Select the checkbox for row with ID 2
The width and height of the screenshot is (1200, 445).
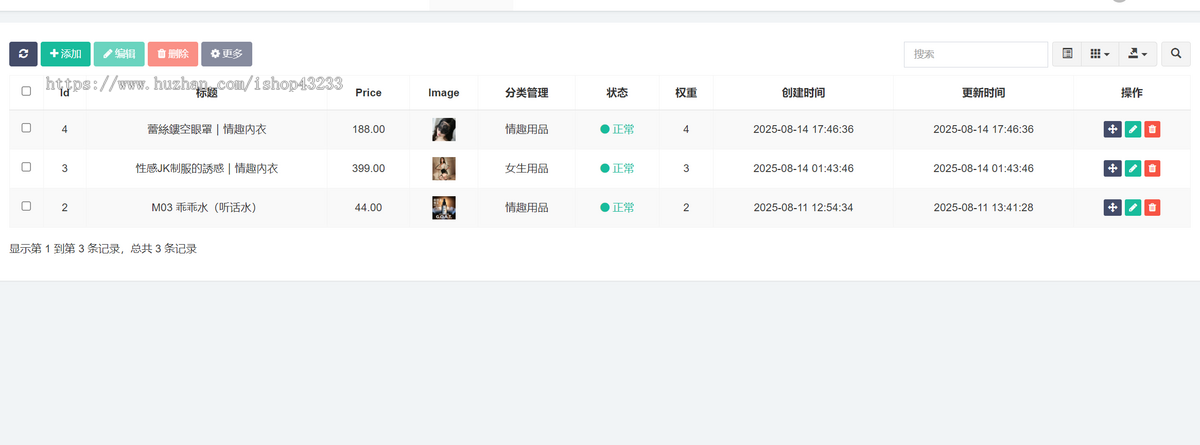[x=26, y=206]
